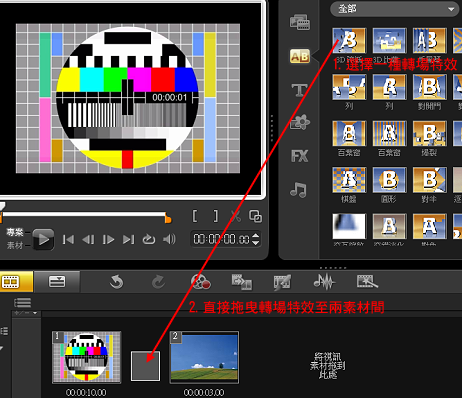Open the Media library panel icon

(x=300, y=22)
